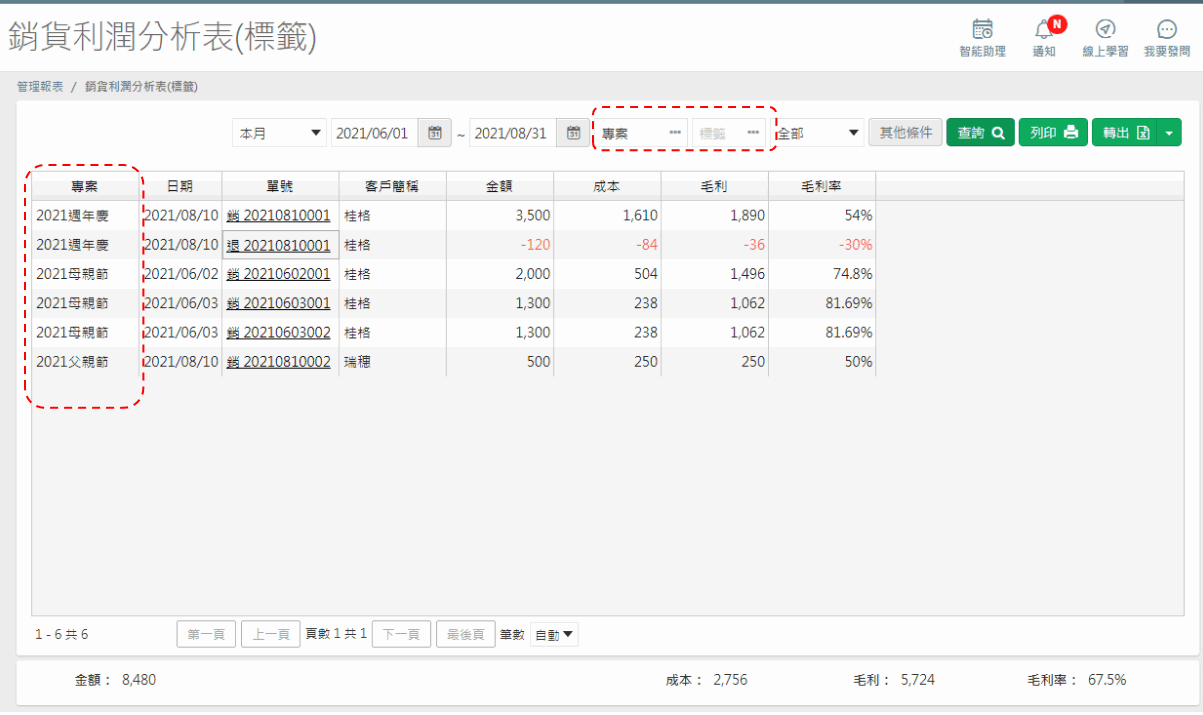Click the end date field 2021/08/31
The image size is (1203, 715).
513,133
